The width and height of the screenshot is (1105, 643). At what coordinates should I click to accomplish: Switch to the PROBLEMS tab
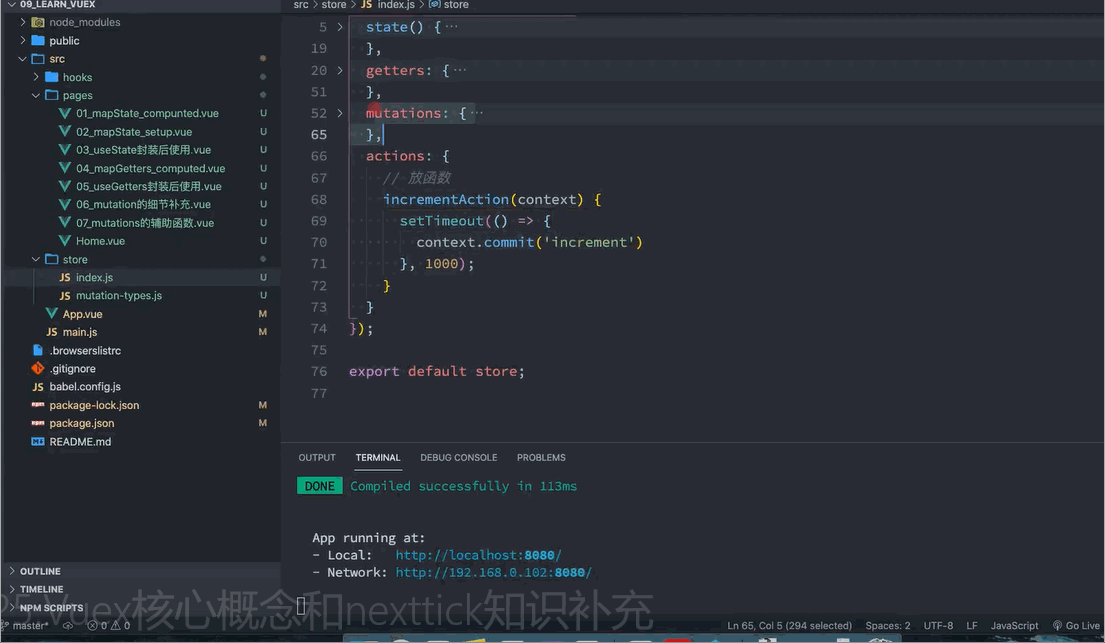[x=540, y=457]
